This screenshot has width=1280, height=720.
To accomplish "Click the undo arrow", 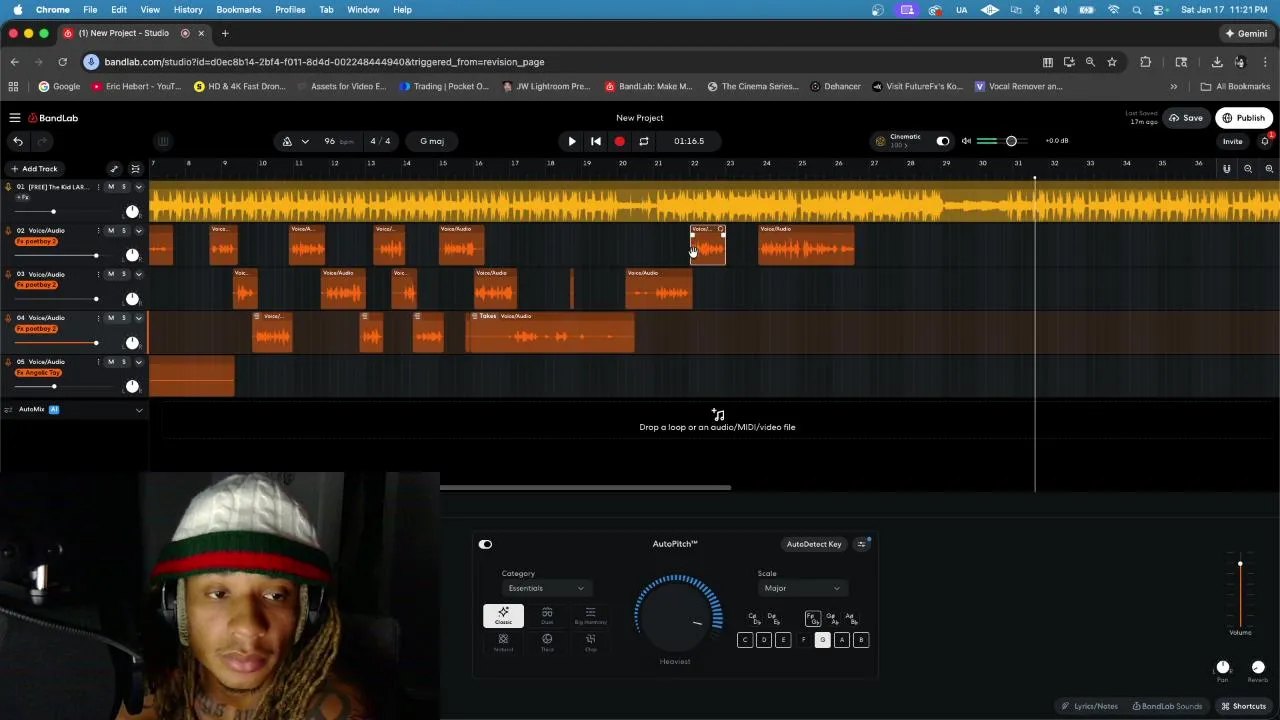I will [18, 141].
